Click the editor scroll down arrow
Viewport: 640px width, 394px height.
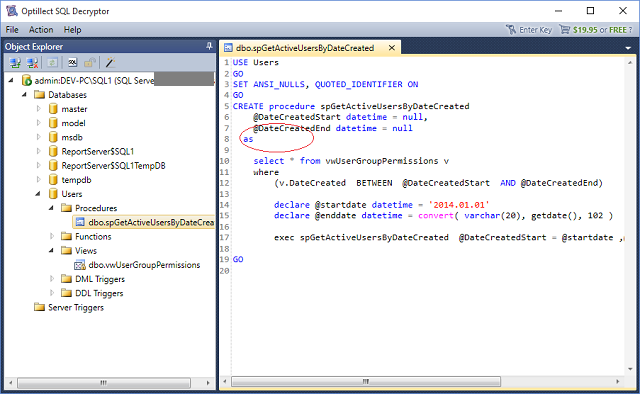coord(630,369)
